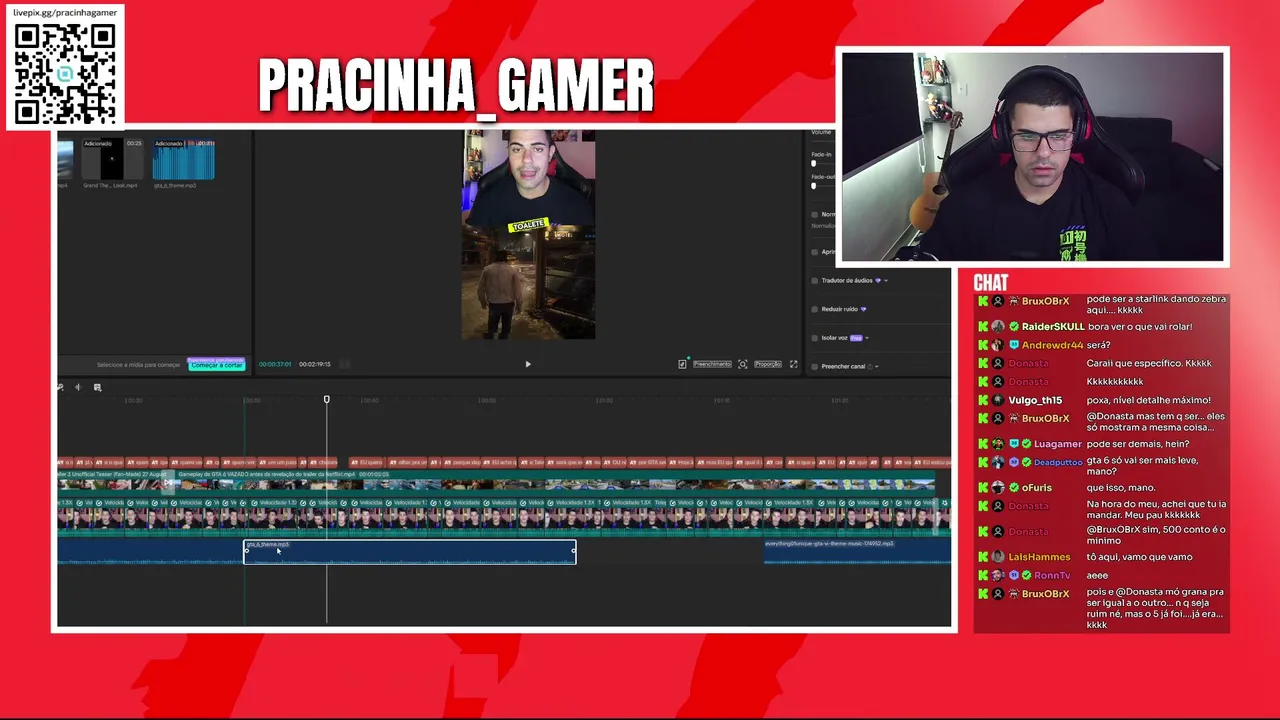Select the everything0unique-gta-vi-theme-music audio clip
Image resolution: width=1280 pixels, height=720 pixels.
tap(857, 551)
